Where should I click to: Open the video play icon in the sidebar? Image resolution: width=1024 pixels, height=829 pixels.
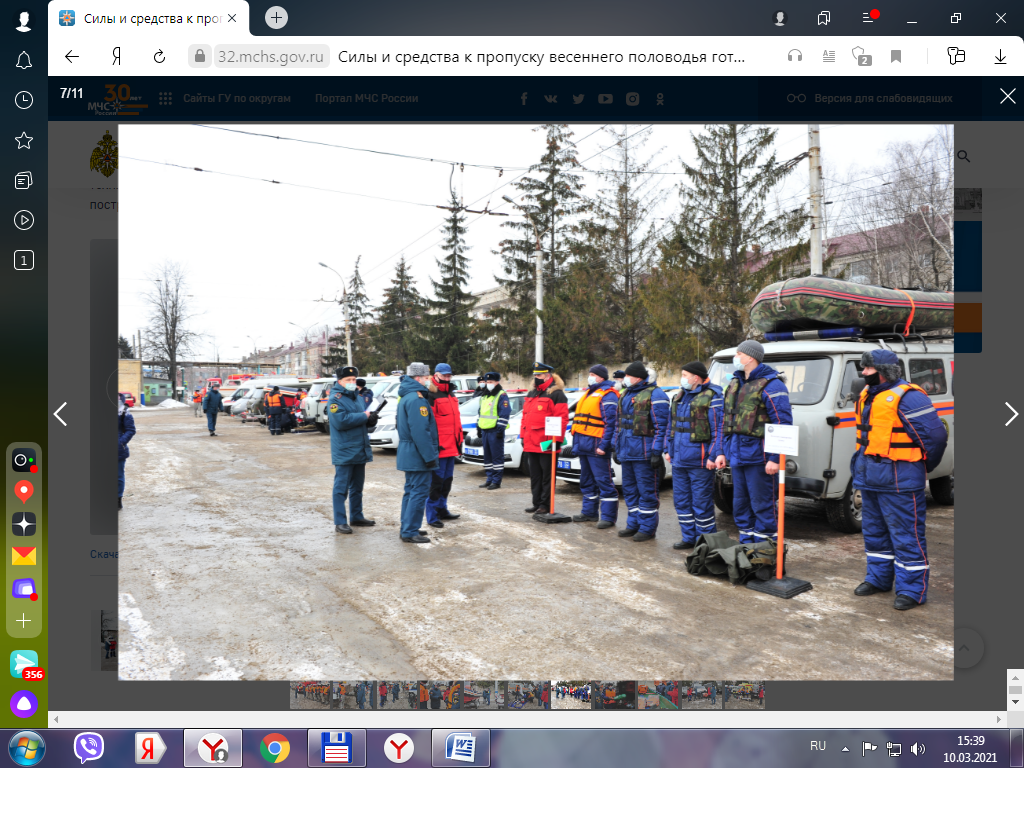click(24, 220)
